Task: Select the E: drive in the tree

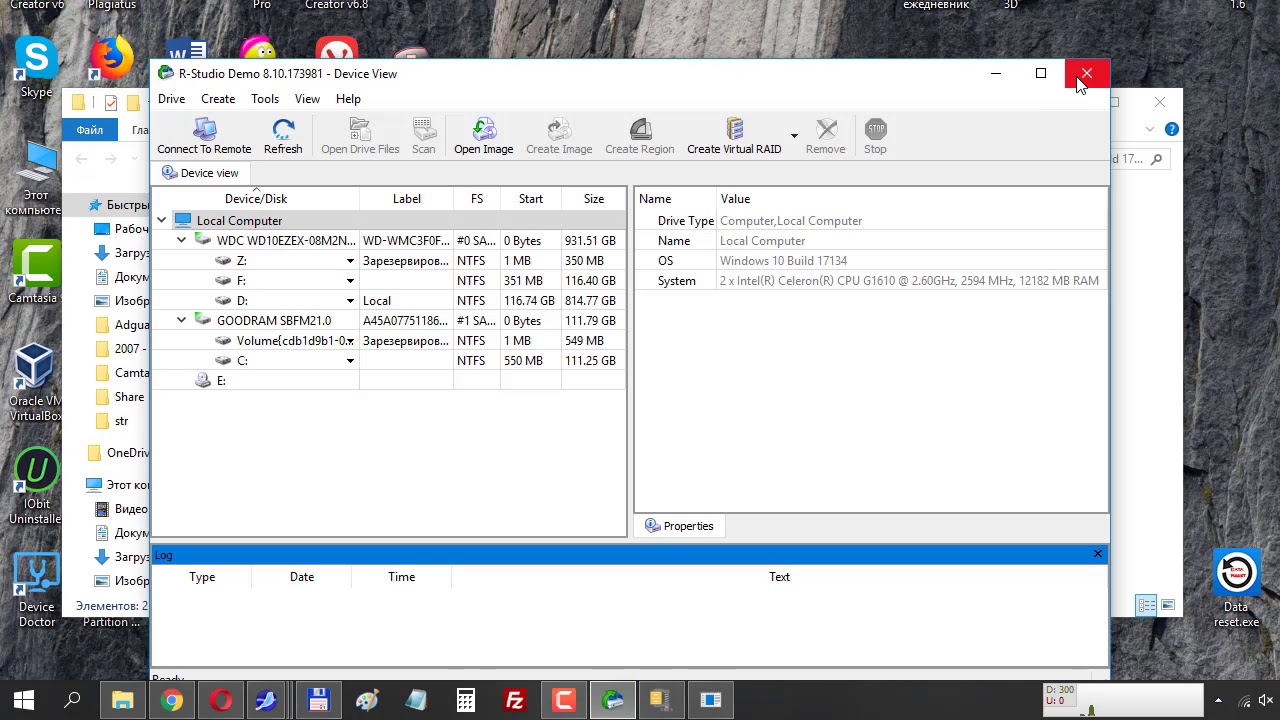Action: pyautogui.click(x=221, y=381)
